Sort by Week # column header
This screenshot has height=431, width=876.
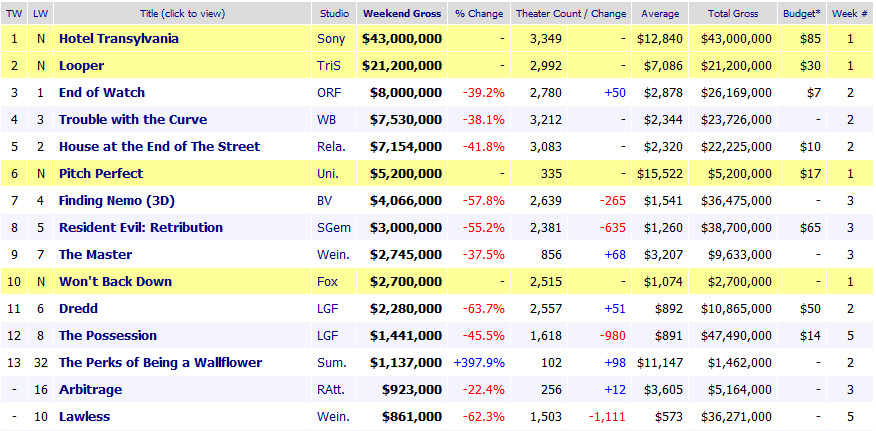850,13
